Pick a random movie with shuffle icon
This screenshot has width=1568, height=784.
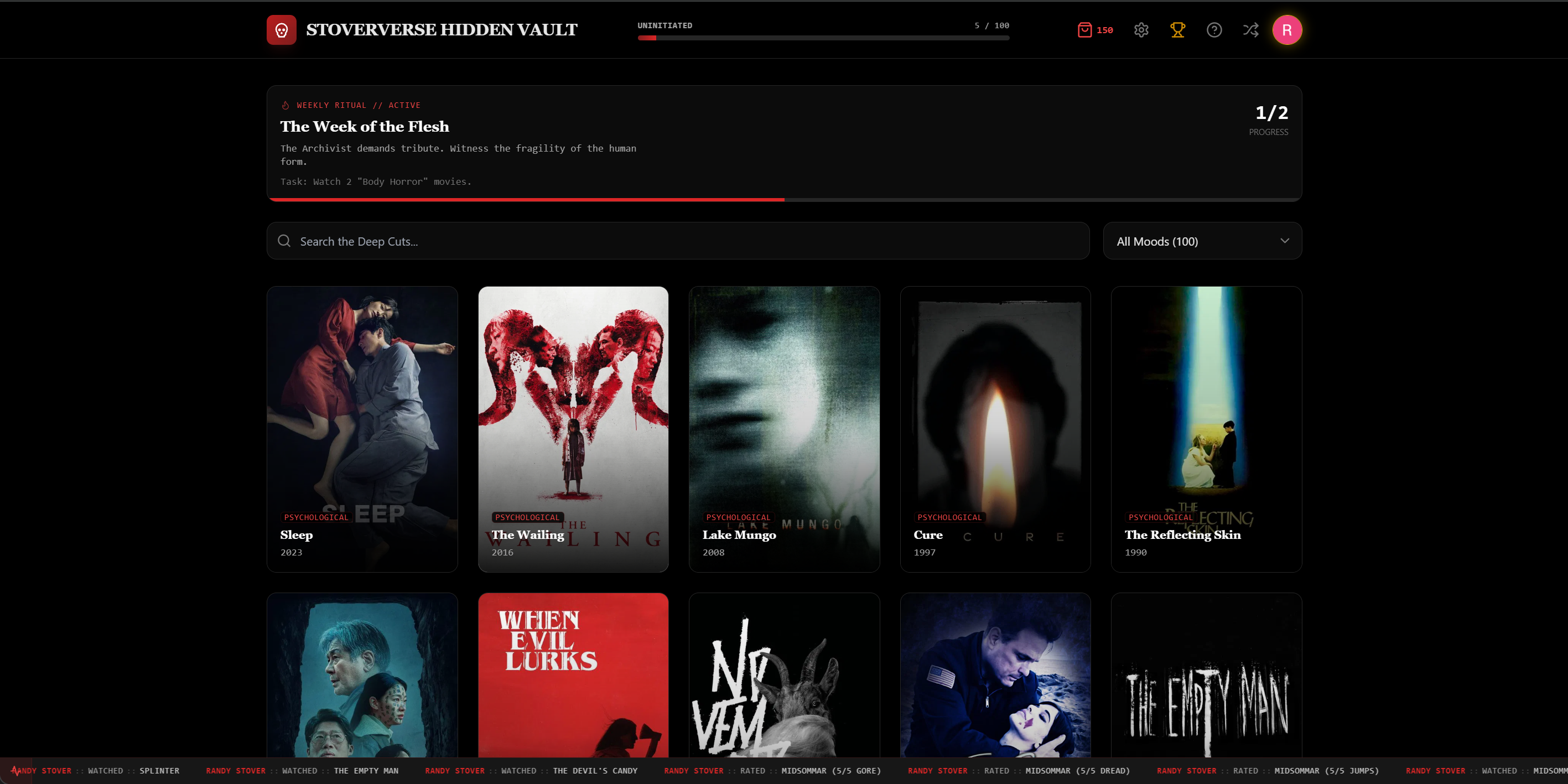coord(1251,30)
